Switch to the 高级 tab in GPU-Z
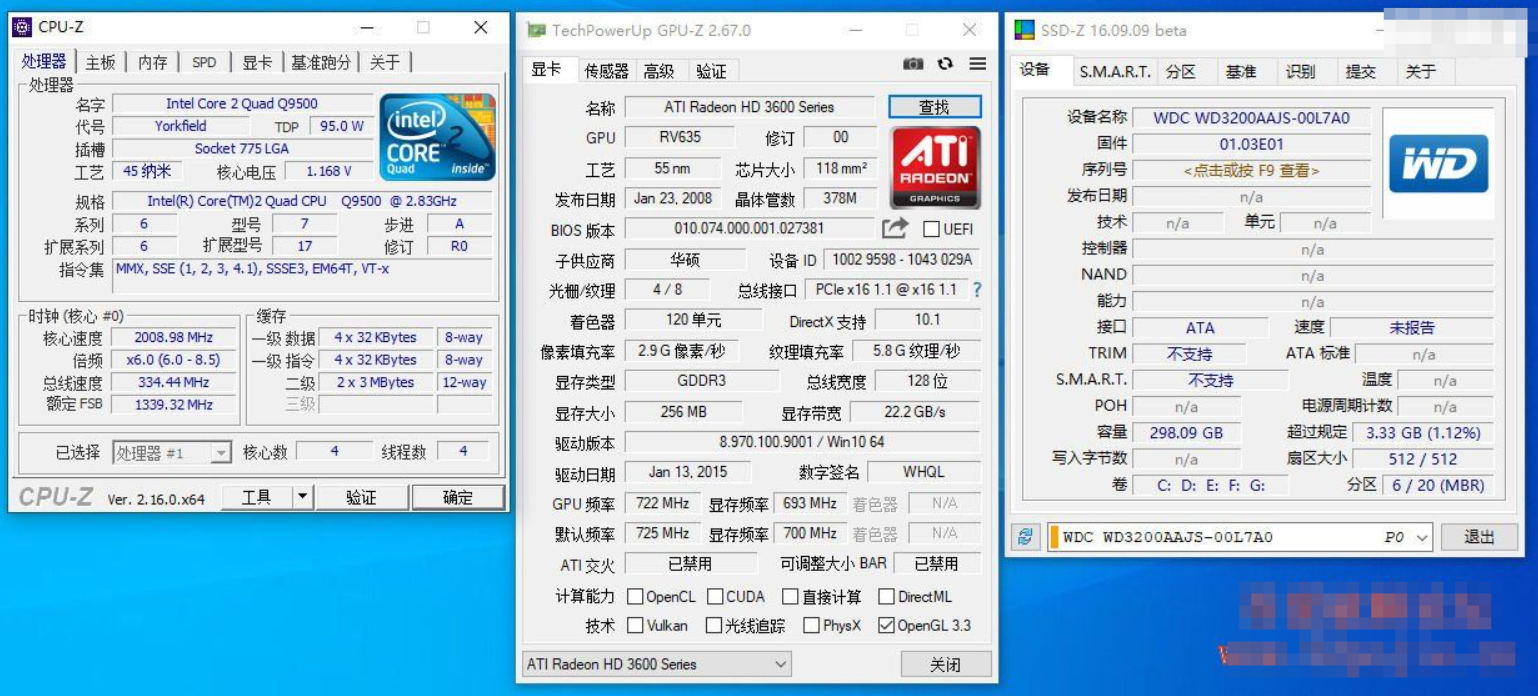 tap(659, 71)
